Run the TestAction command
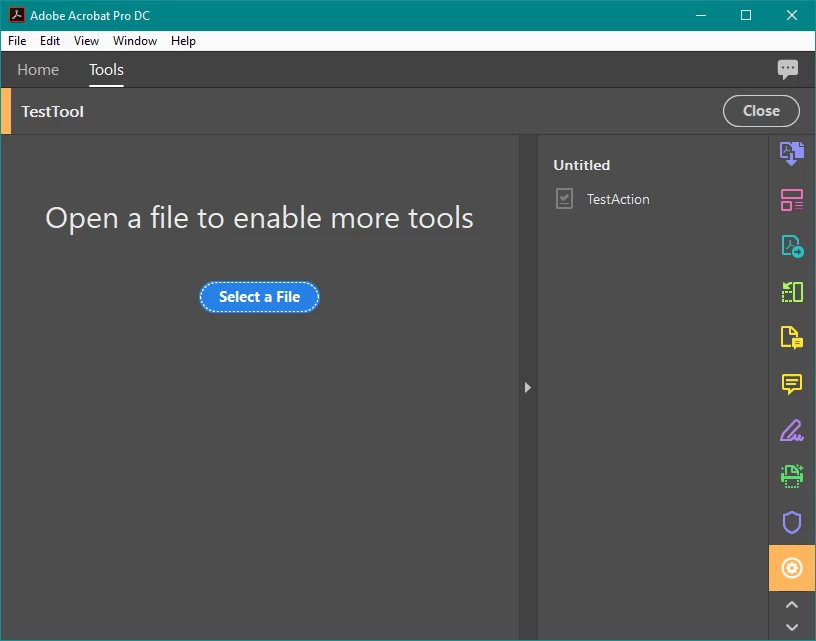 [618, 199]
